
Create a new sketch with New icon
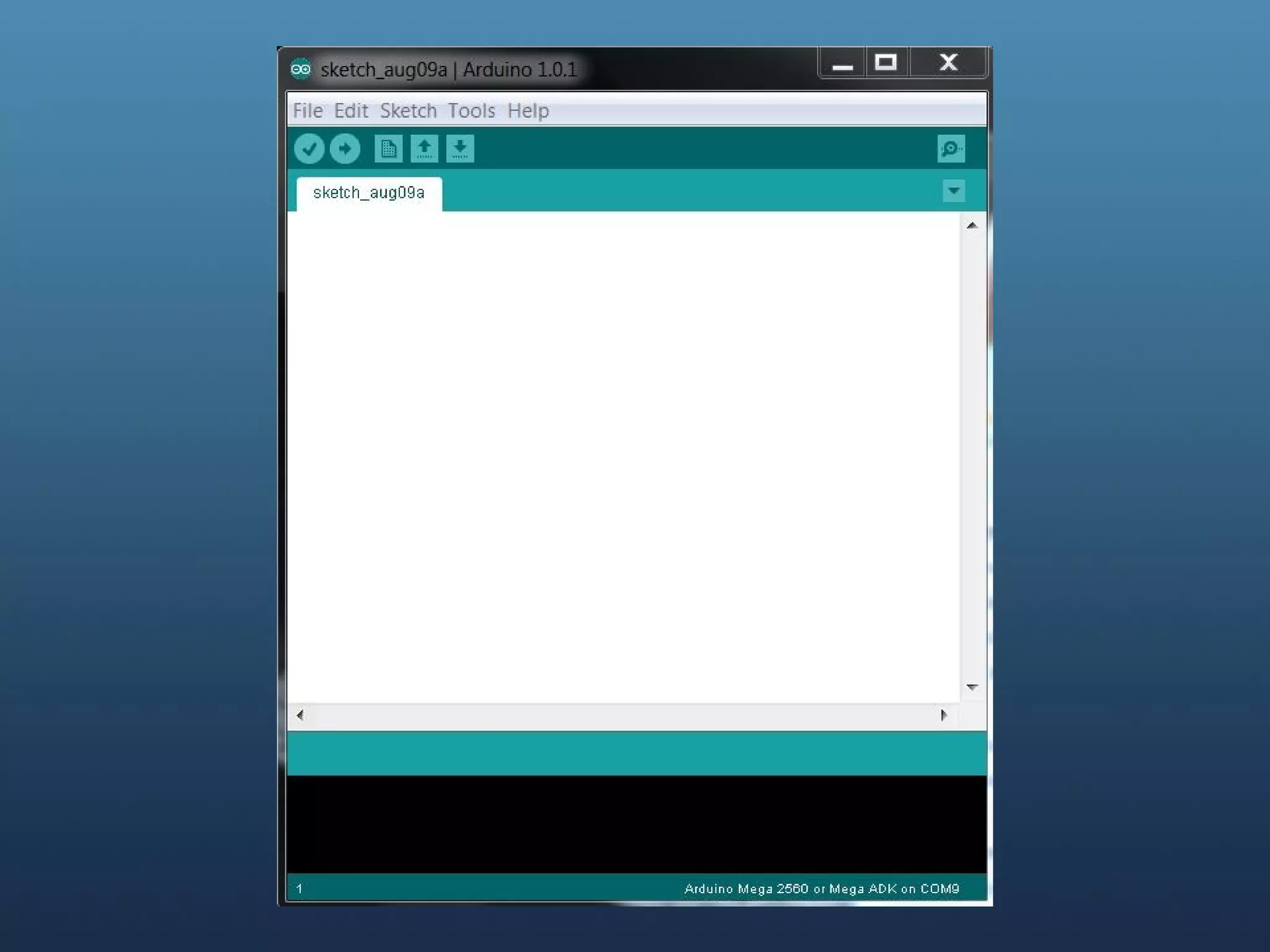[388, 149]
